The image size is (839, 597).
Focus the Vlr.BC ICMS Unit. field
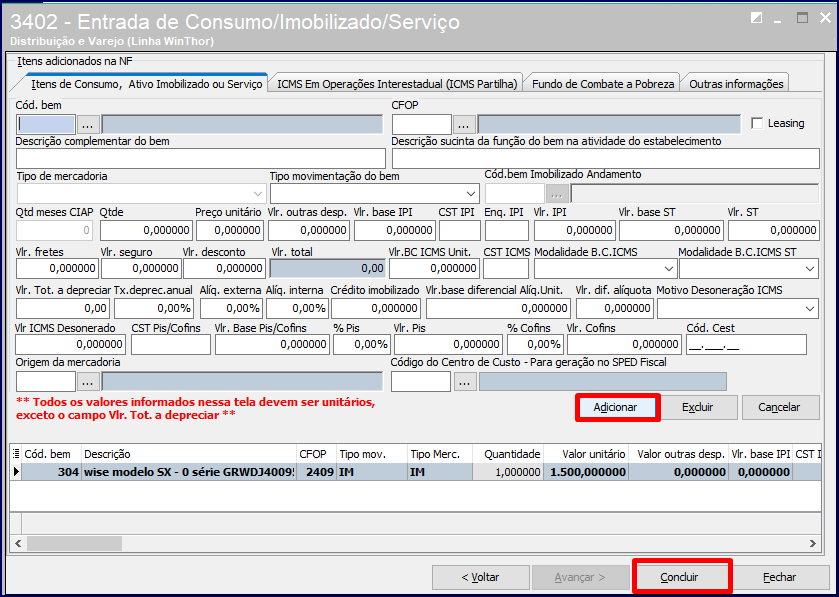434,269
